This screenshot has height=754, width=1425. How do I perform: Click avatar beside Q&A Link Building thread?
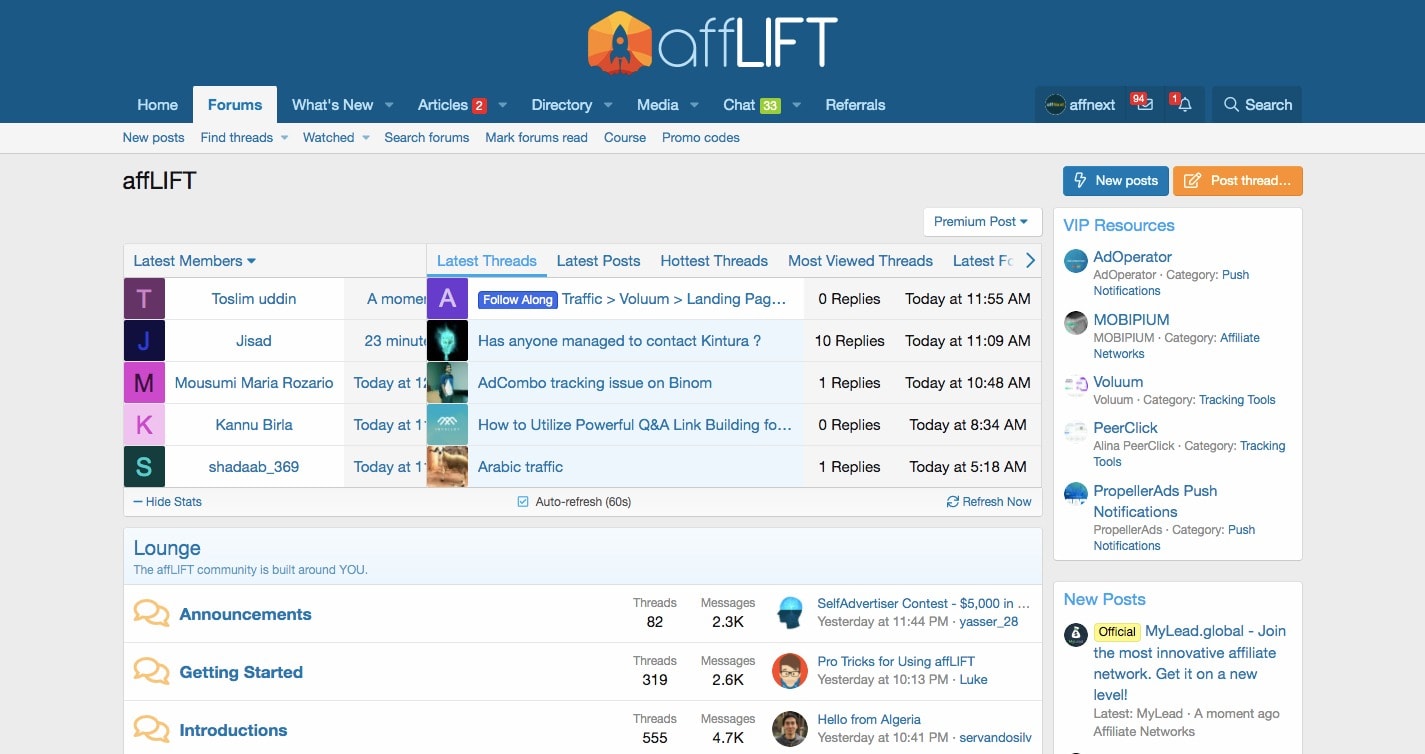pyautogui.click(x=447, y=424)
